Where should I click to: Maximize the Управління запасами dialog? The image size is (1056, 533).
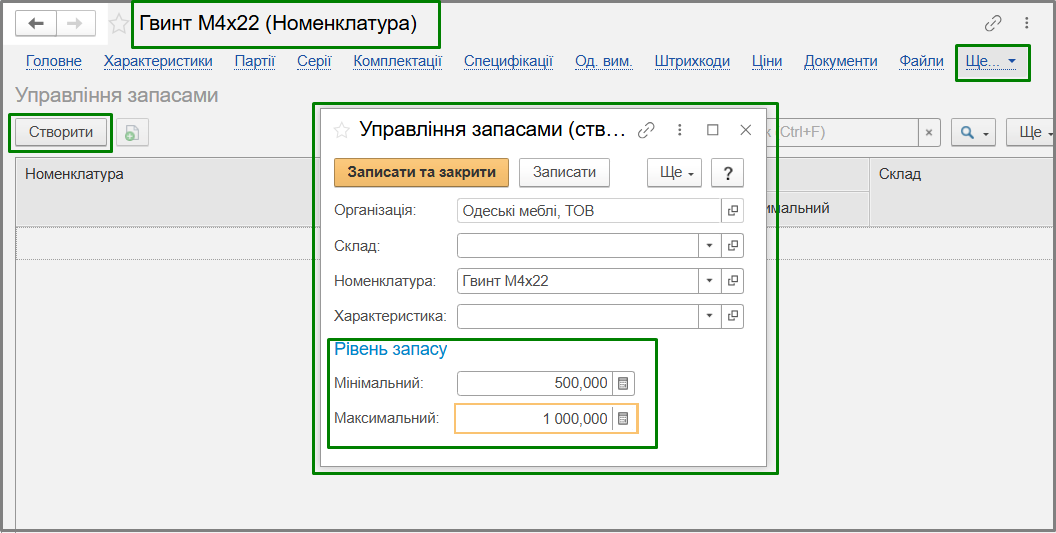713,130
